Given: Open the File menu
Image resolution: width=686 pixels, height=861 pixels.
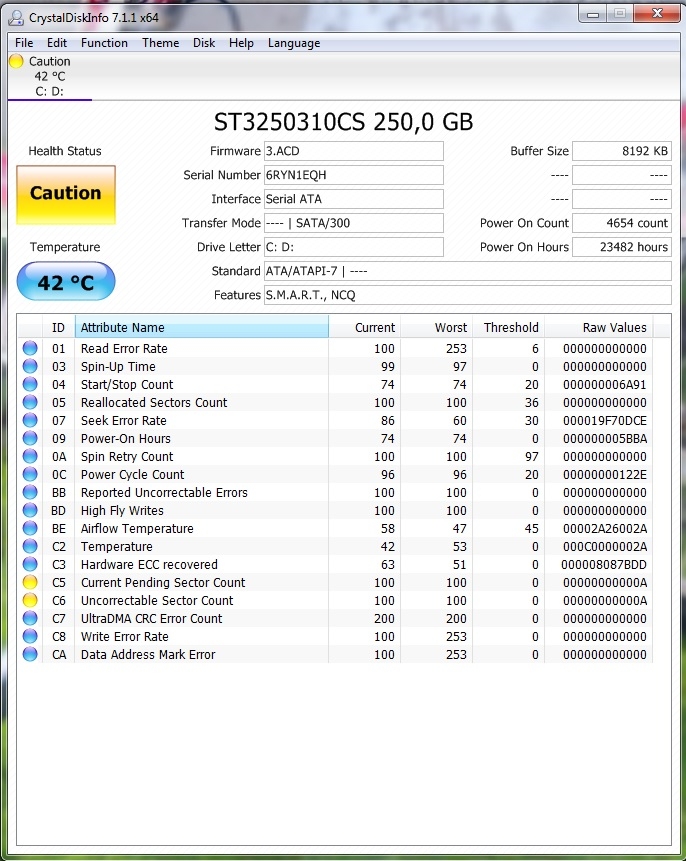Looking at the screenshot, I should tap(24, 43).
